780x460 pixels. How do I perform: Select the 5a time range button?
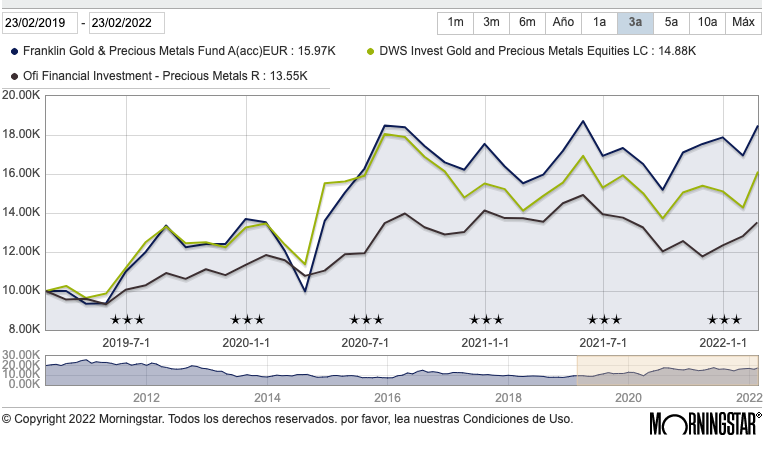(671, 23)
